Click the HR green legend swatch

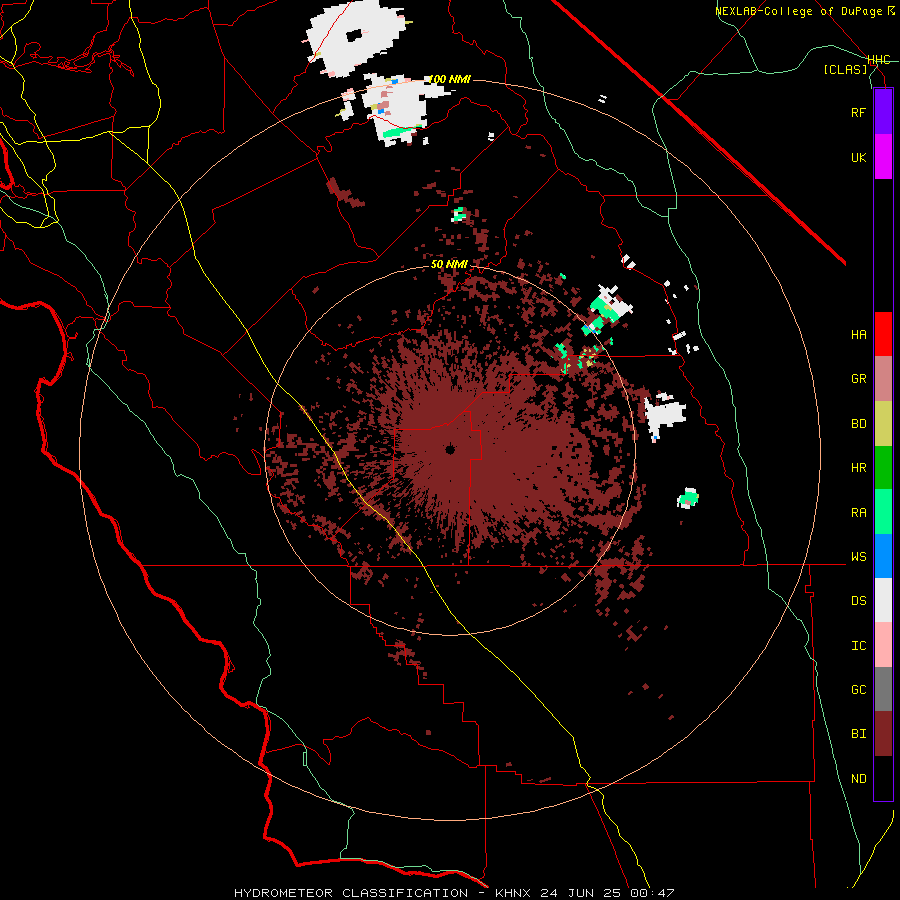click(x=883, y=468)
